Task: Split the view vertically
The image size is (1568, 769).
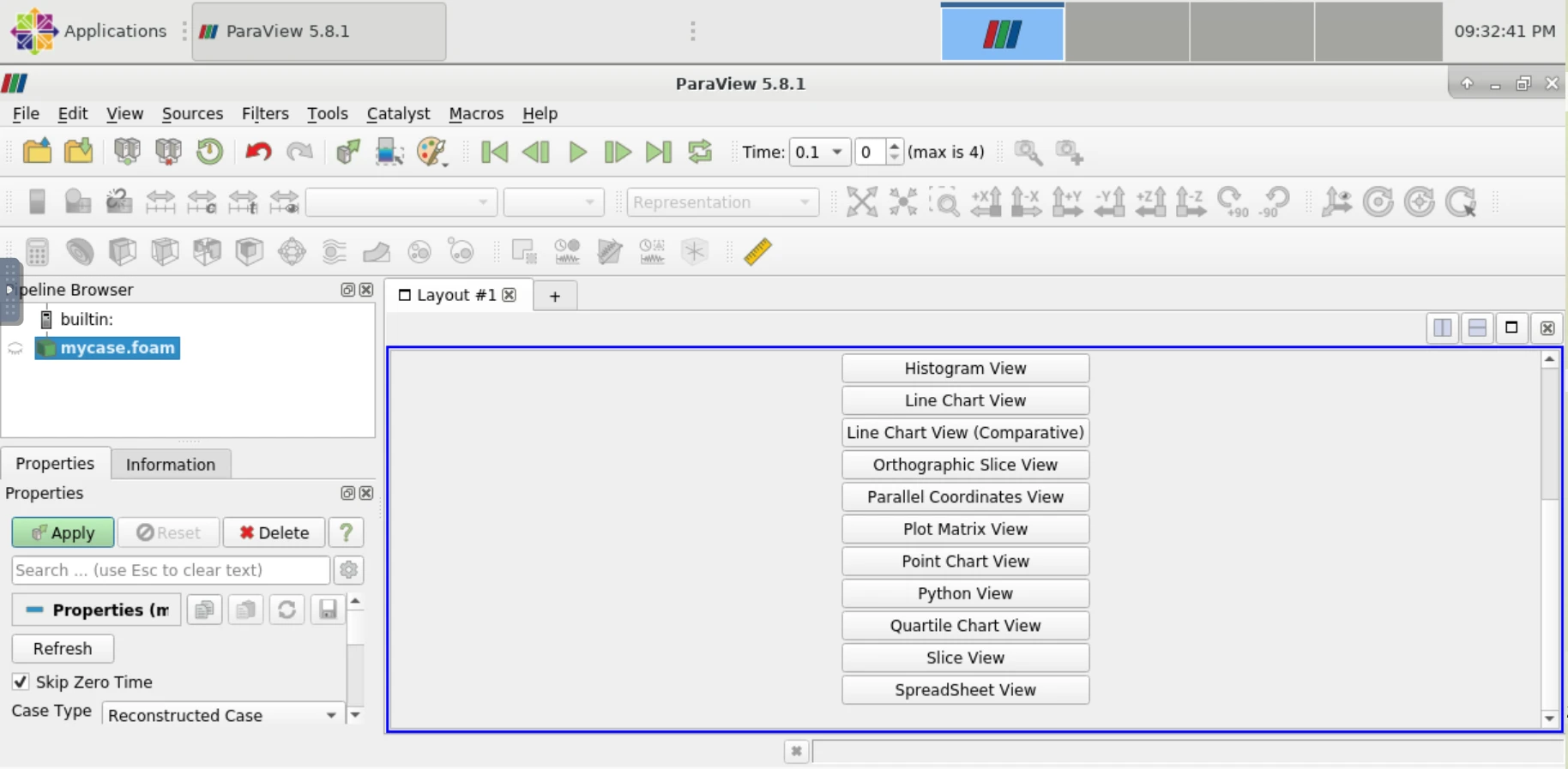Action: (1477, 328)
